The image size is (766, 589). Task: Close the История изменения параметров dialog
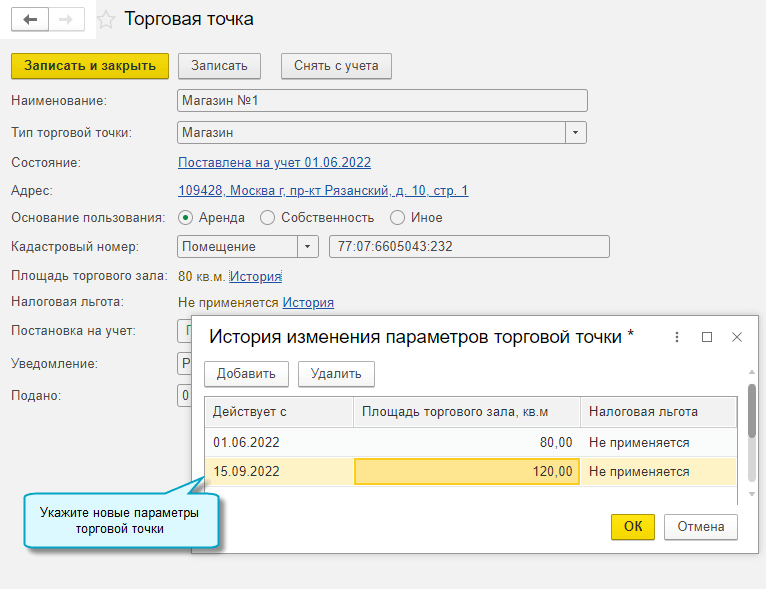tap(737, 338)
